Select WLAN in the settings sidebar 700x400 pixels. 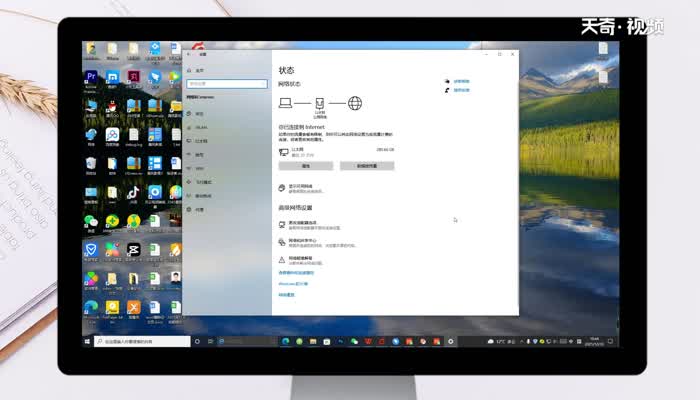tap(200, 128)
